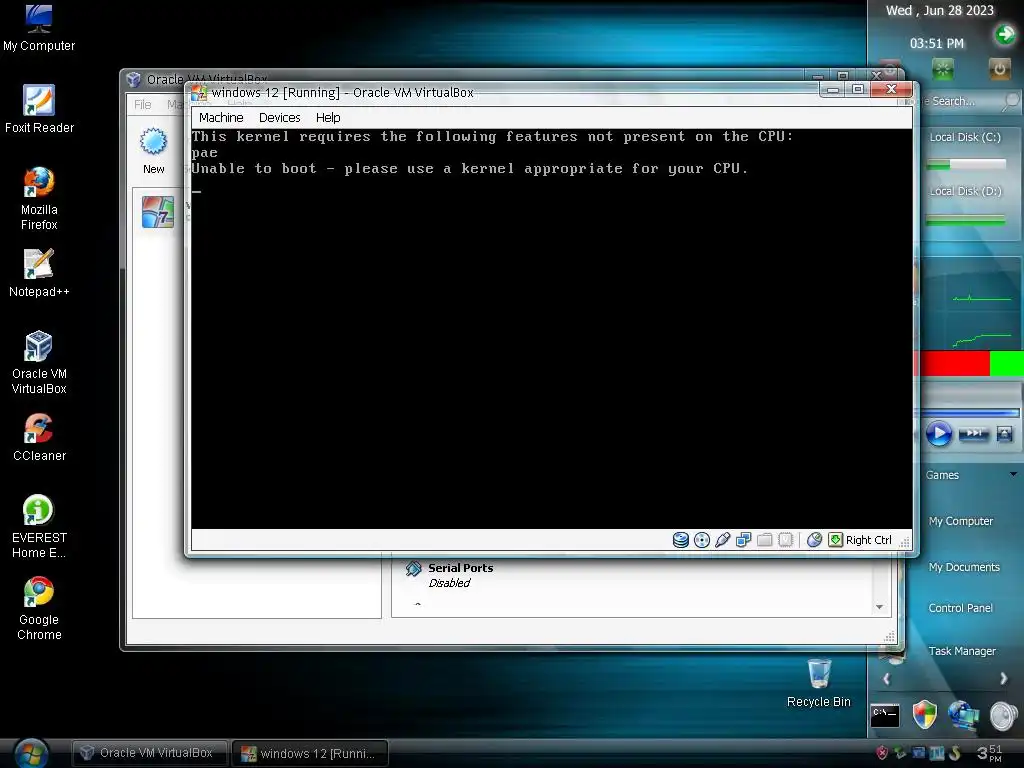Open the optical CD/DVD drive status icon
Screen dimensions: 1024x768
pyautogui.click(x=701, y=539)
